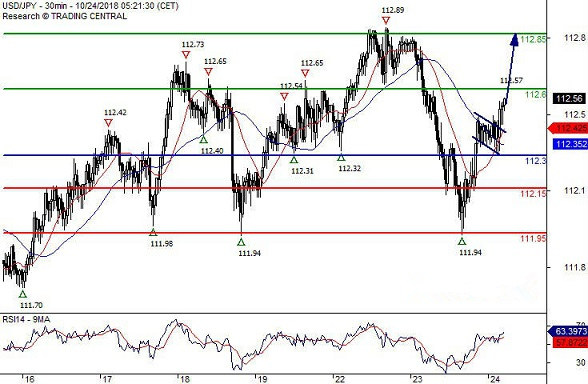Click the green triangle above 111.98 label
Screen dimensions: 588x384
point(153,232)
